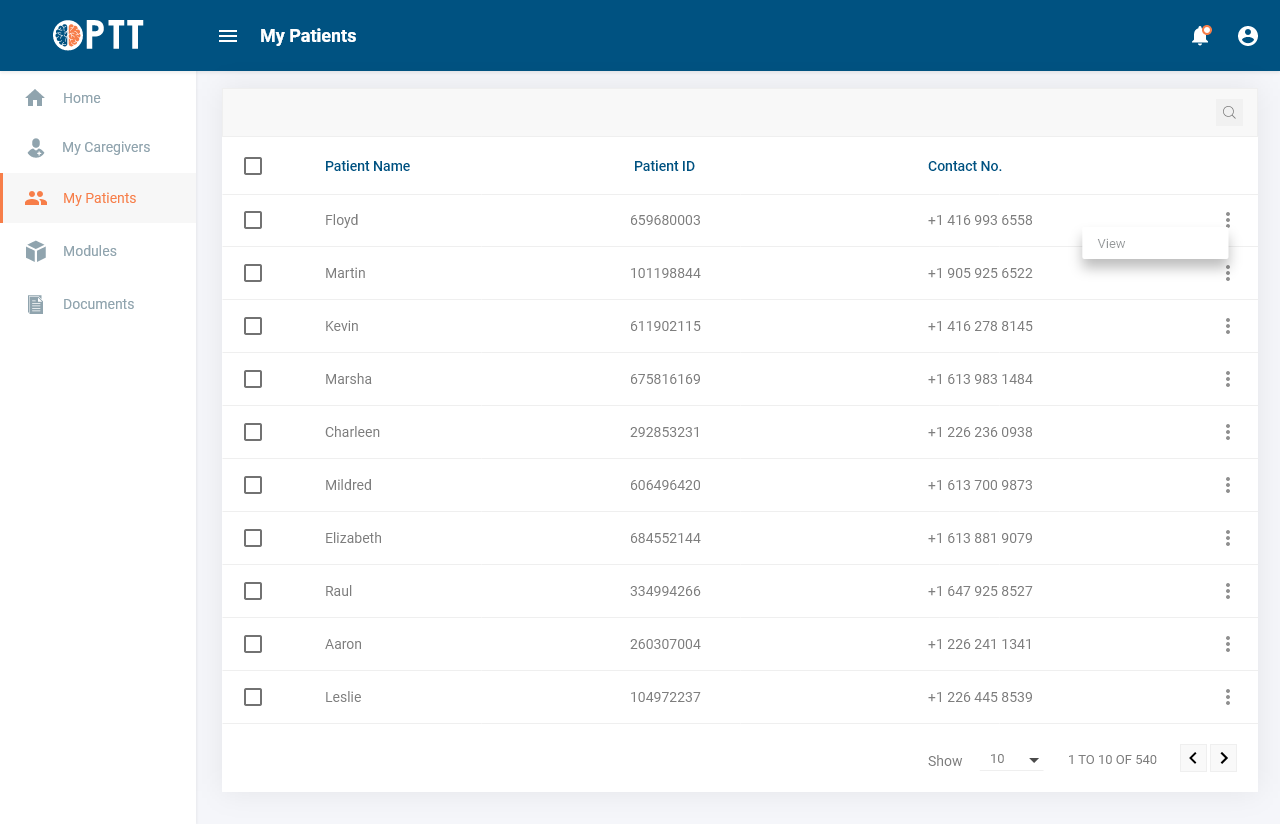The width and height of the screenshot is (1280, 824).
Task: Open the user account profile icon
Action: point(1248,36)
